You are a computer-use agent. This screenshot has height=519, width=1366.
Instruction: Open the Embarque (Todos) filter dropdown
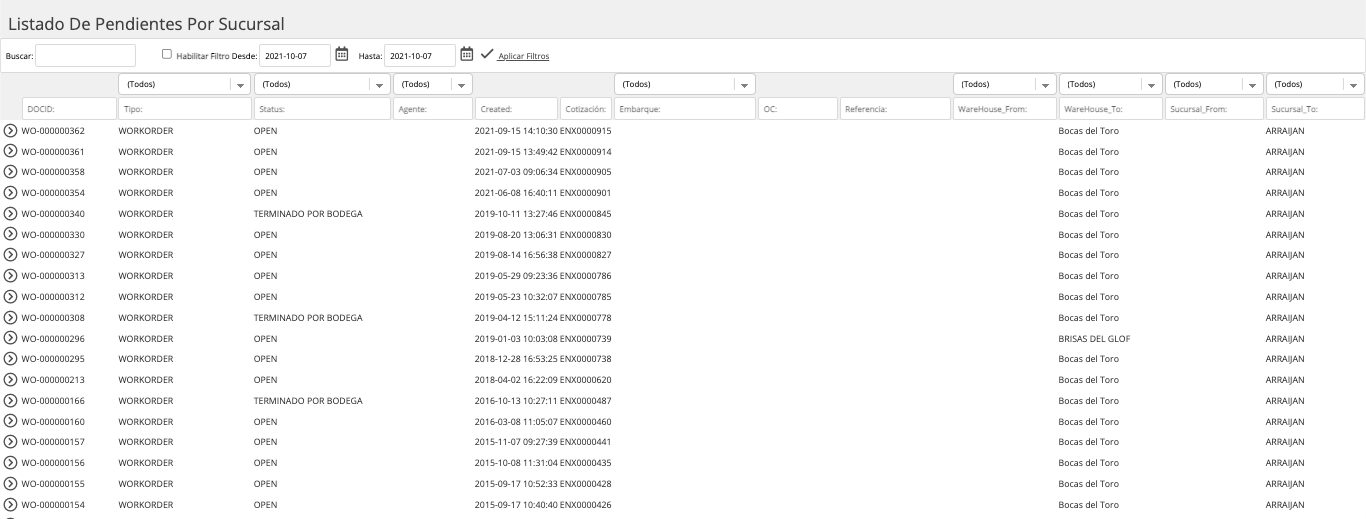[x=684, y=85]
